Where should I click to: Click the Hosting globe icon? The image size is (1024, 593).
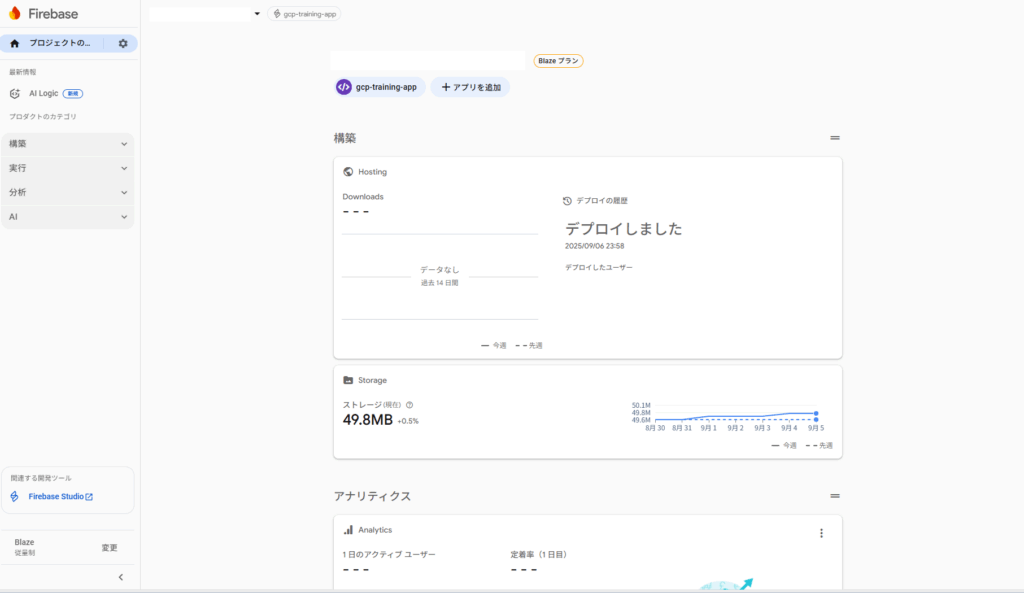[348, 172]
